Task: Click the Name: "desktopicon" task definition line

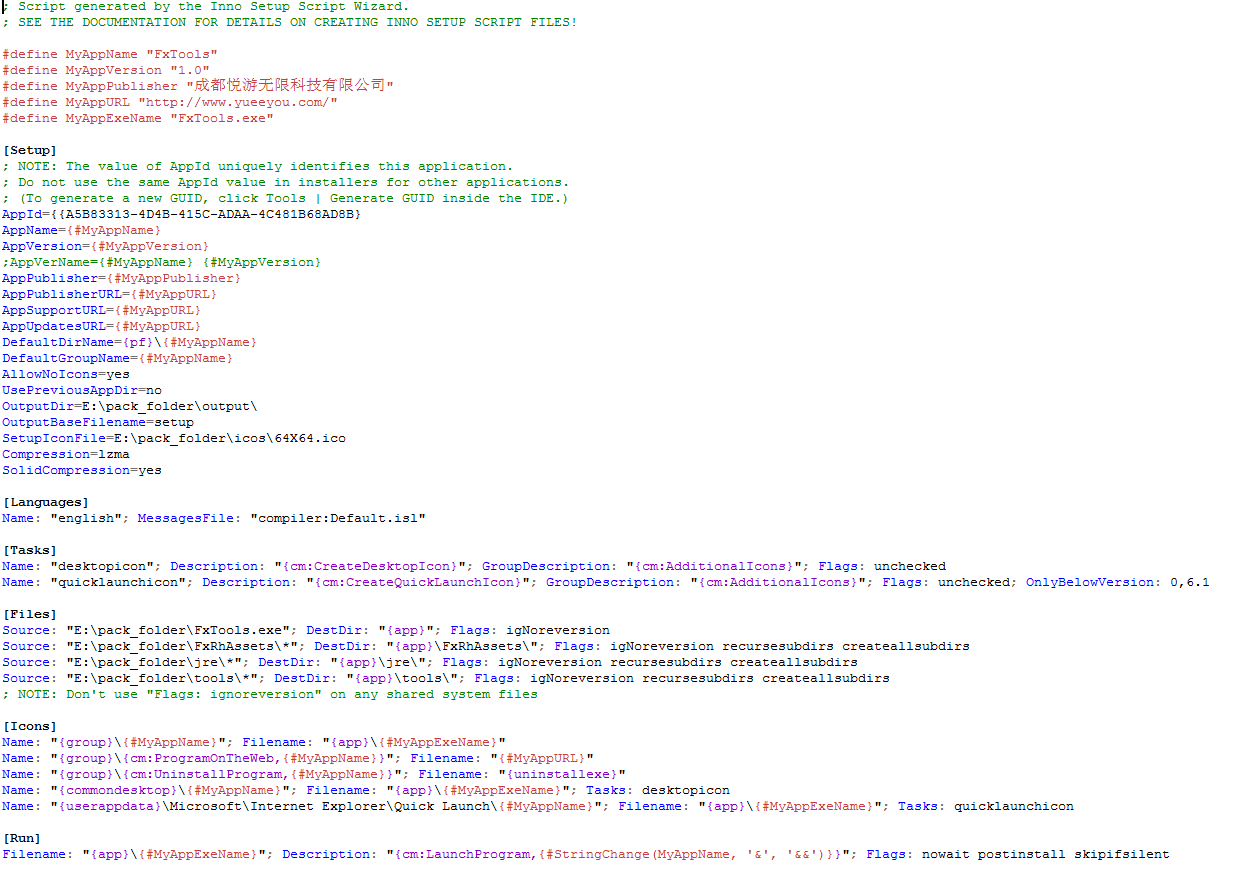Action: 474,566
